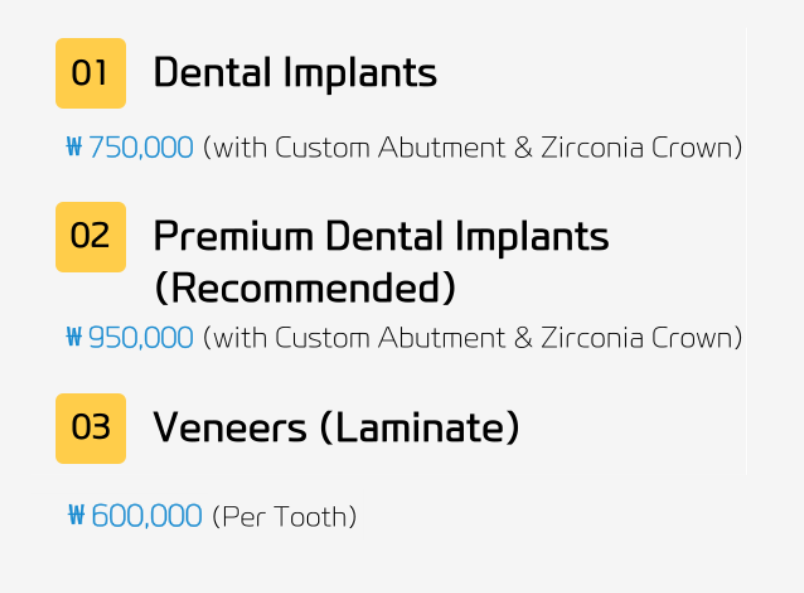This screenshot has width=804, height=593.
Task: Click the yellow 03 number badge
Action: click(x=90, y=428)
